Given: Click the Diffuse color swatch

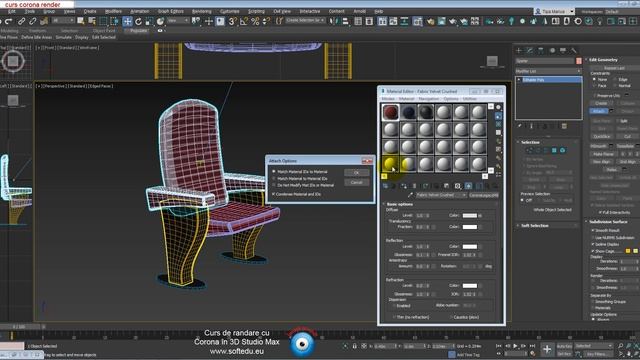Looking at the screenshot, I should (469, 216).
